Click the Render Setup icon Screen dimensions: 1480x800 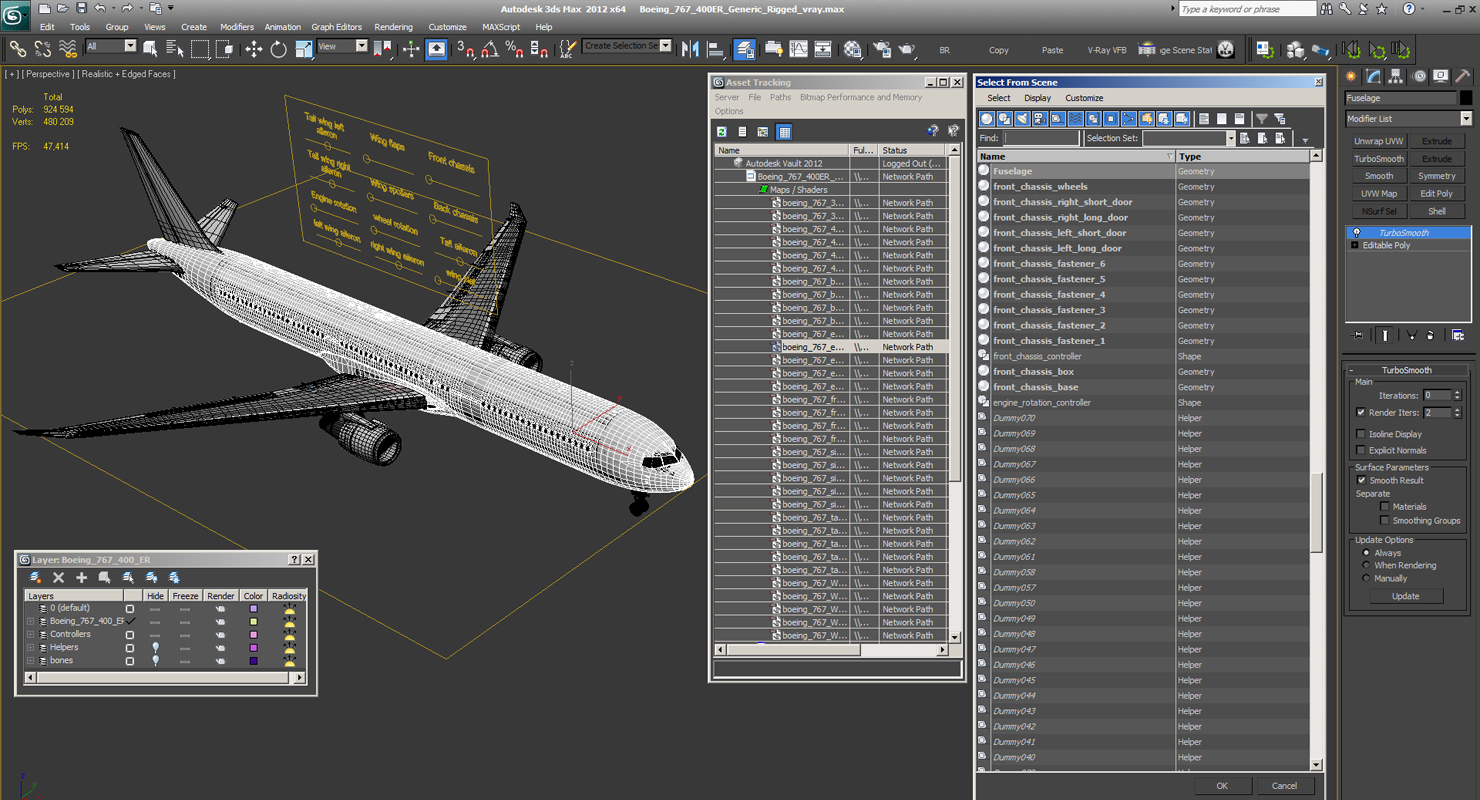point(882,49)
